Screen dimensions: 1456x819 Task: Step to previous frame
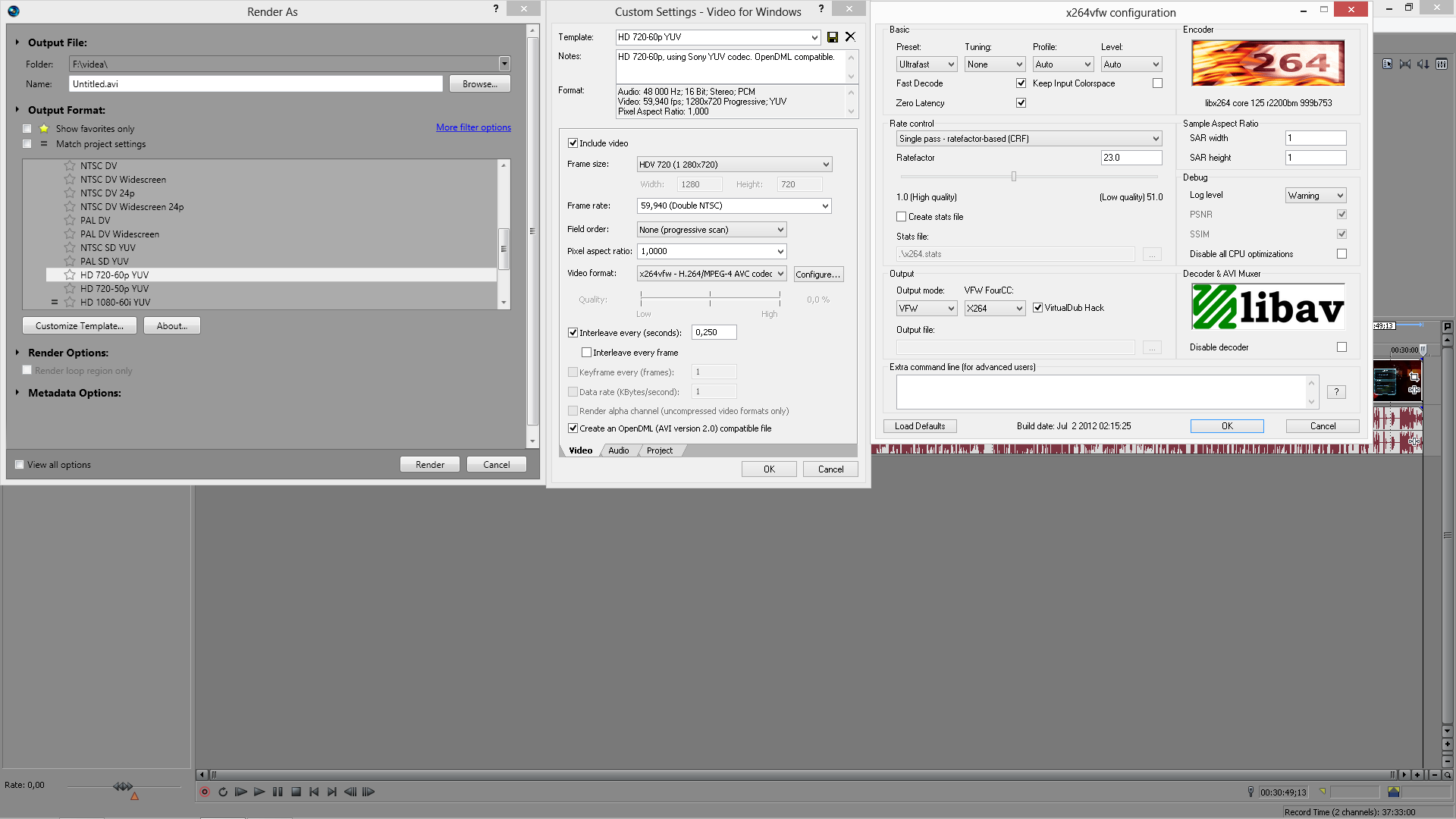tap(350, 792)
